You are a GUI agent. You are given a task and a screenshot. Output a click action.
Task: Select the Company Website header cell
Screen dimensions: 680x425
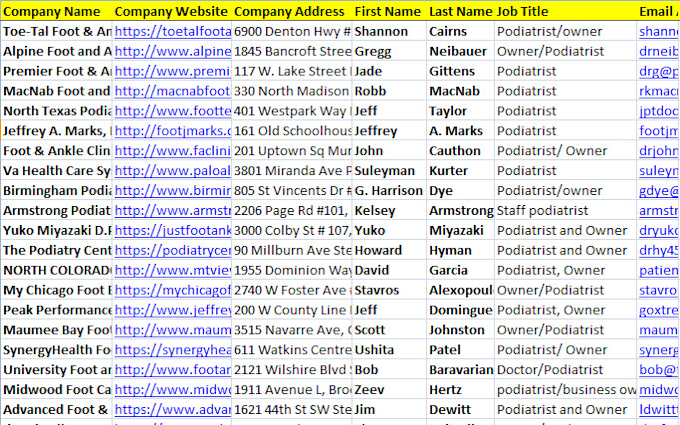(x=172, y=11)
